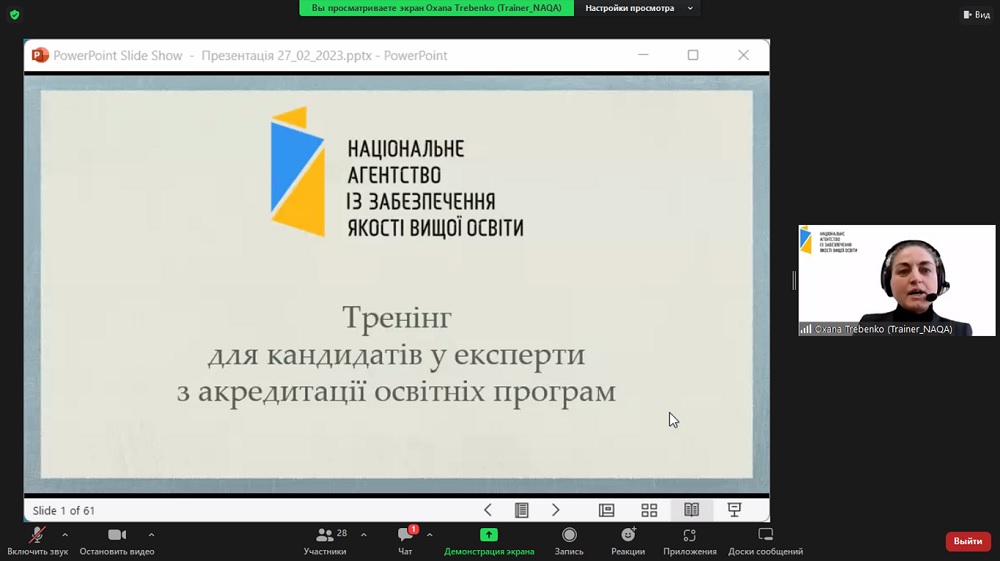
Task: Open Приложения apps panel
Action: [689, 541]
